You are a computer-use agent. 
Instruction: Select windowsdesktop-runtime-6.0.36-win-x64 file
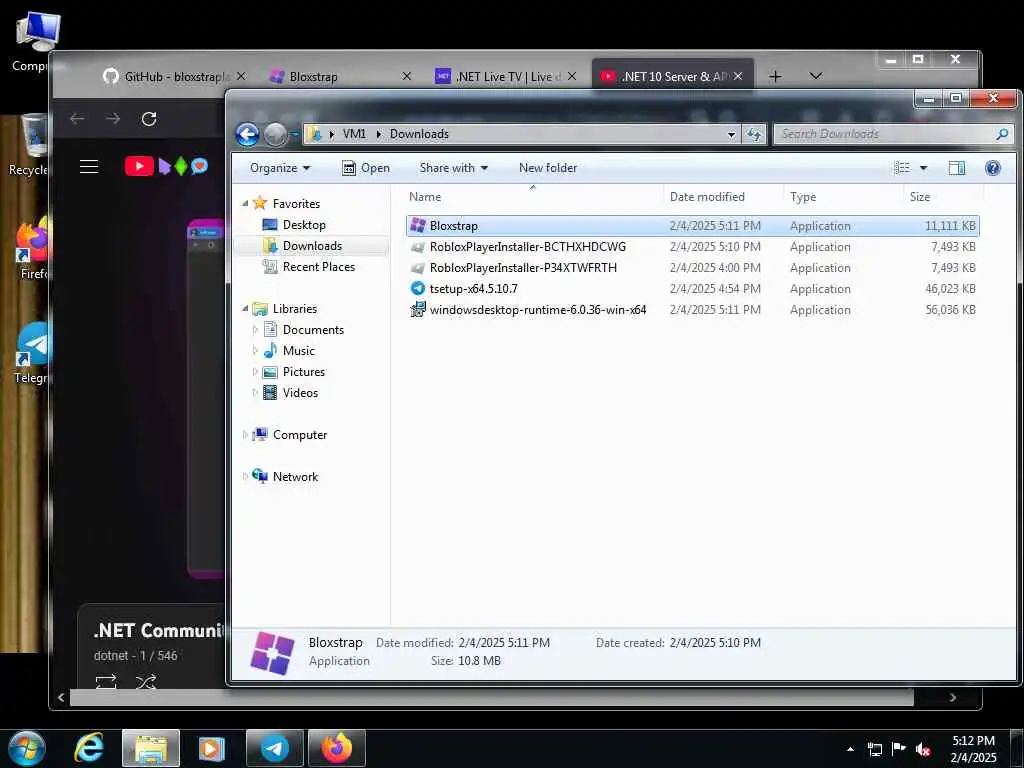pos(692,310)
